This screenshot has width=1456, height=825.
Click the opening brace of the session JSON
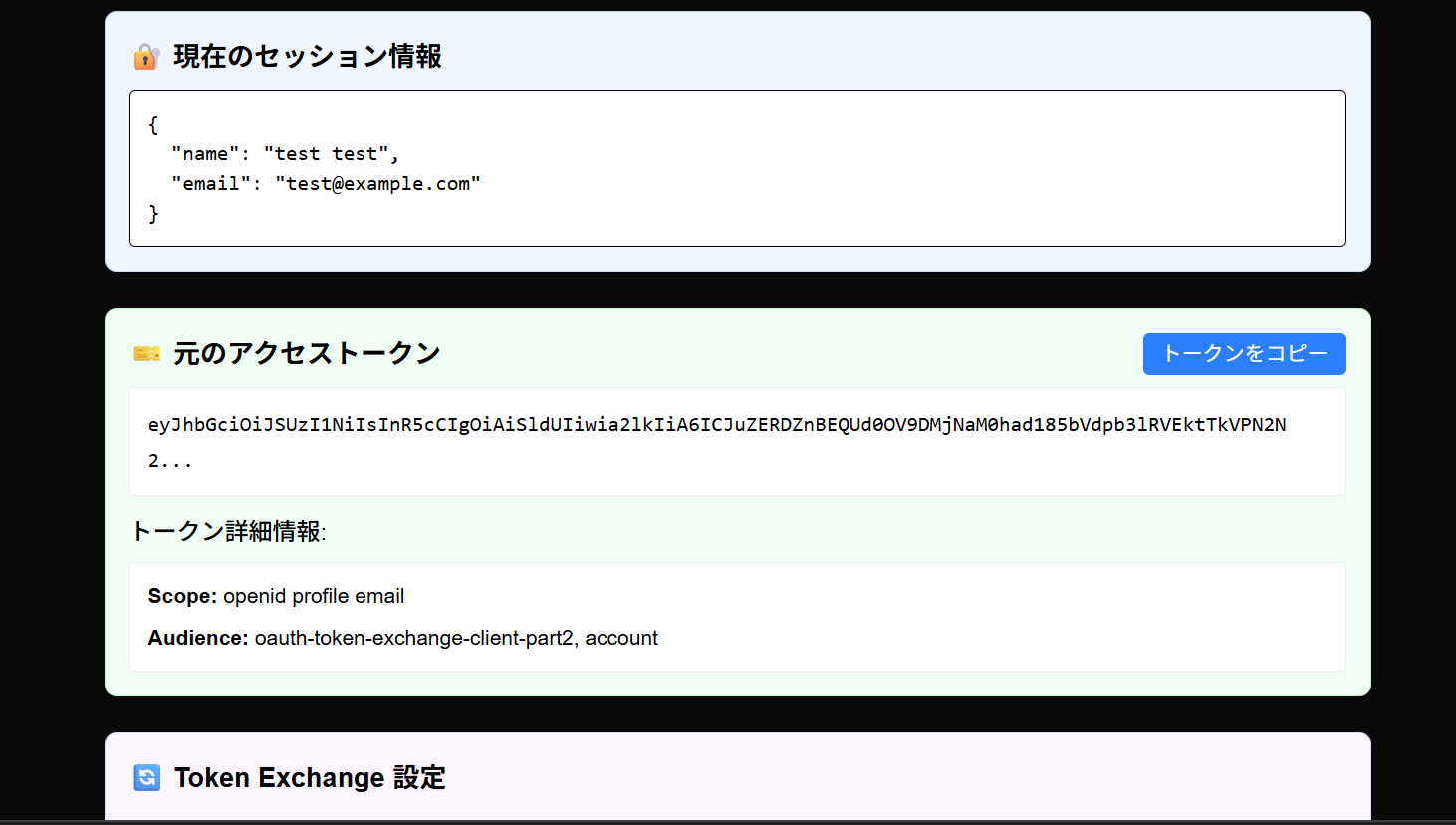coord(153,125)
